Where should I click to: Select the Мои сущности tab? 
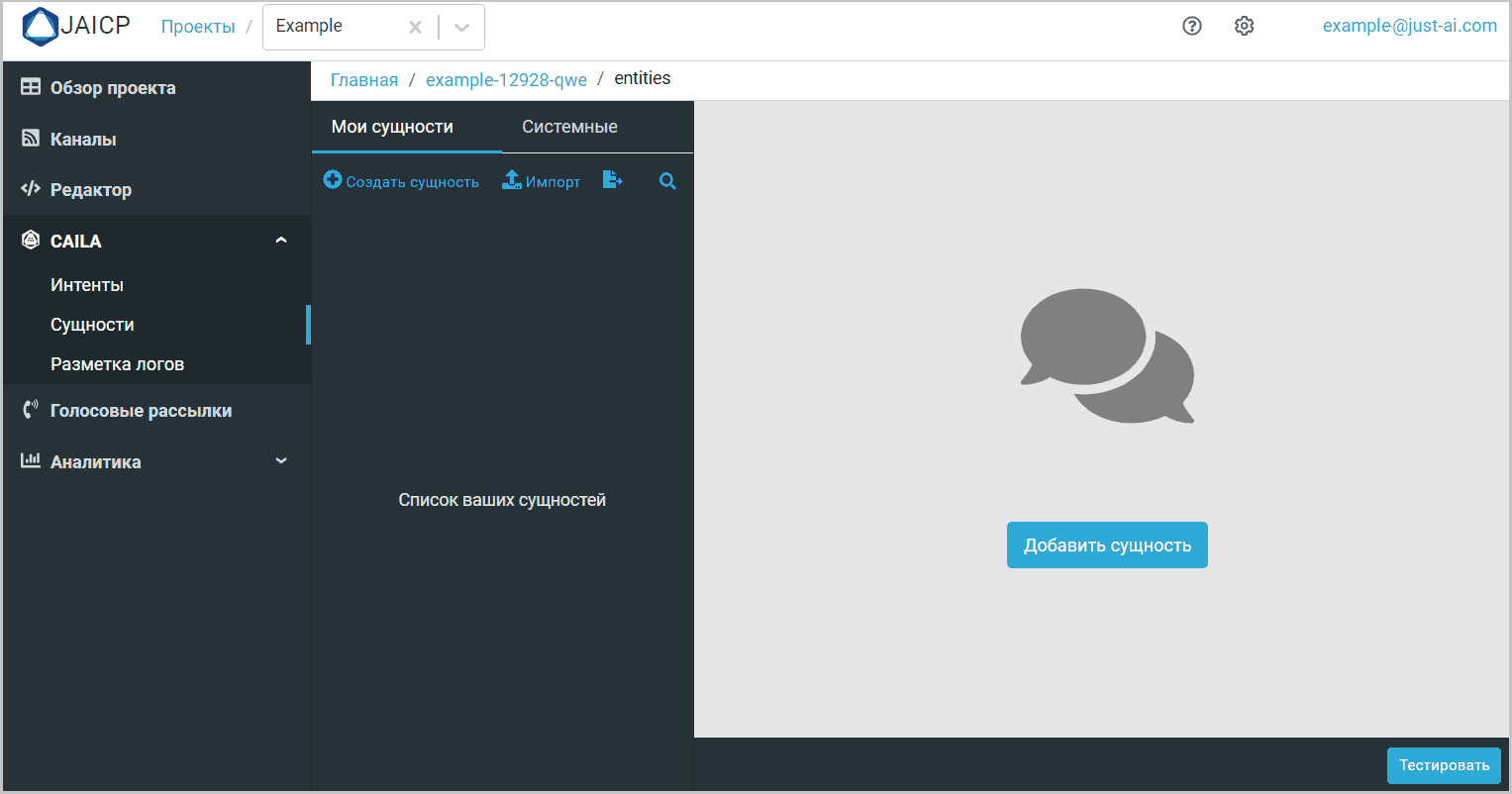[x=392, y=127]
